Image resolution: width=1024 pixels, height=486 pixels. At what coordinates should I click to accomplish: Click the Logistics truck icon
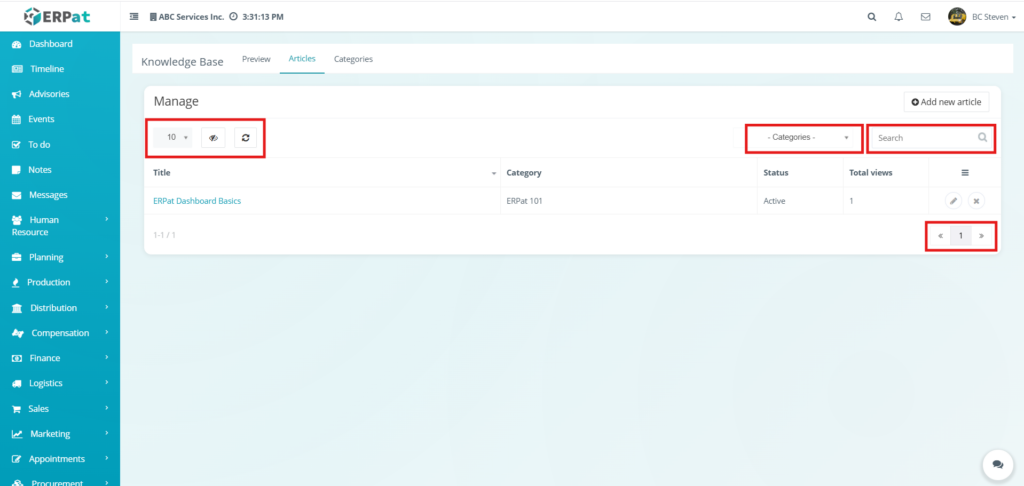pos(17,384)
